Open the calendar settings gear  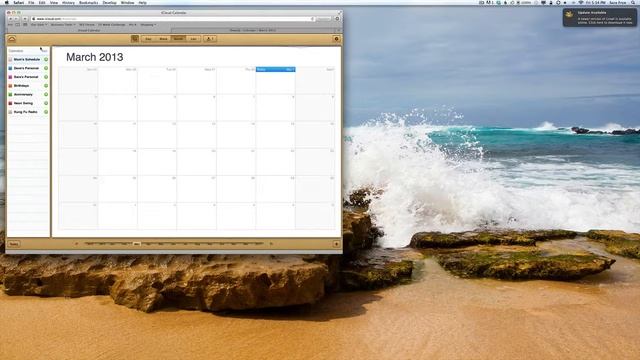(336, 39)
